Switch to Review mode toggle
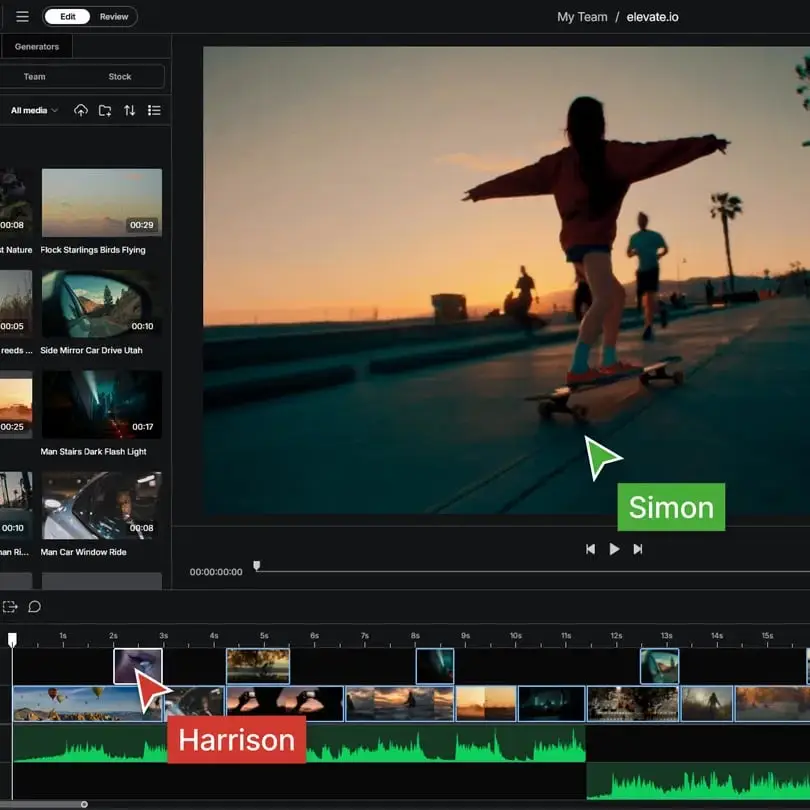 [113, 17]
